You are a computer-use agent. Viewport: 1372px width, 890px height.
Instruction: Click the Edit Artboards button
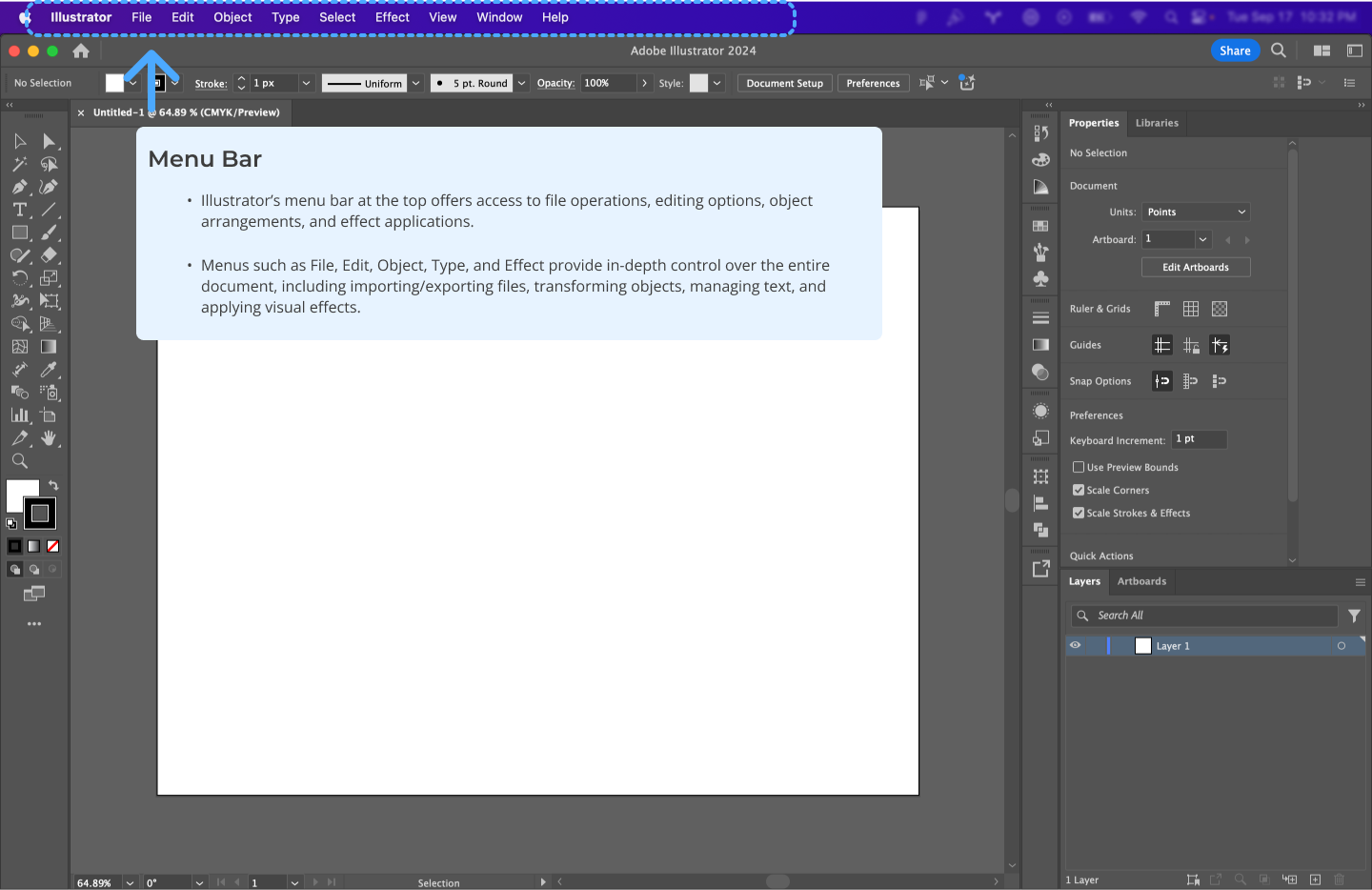click(x=1195, y=267)
